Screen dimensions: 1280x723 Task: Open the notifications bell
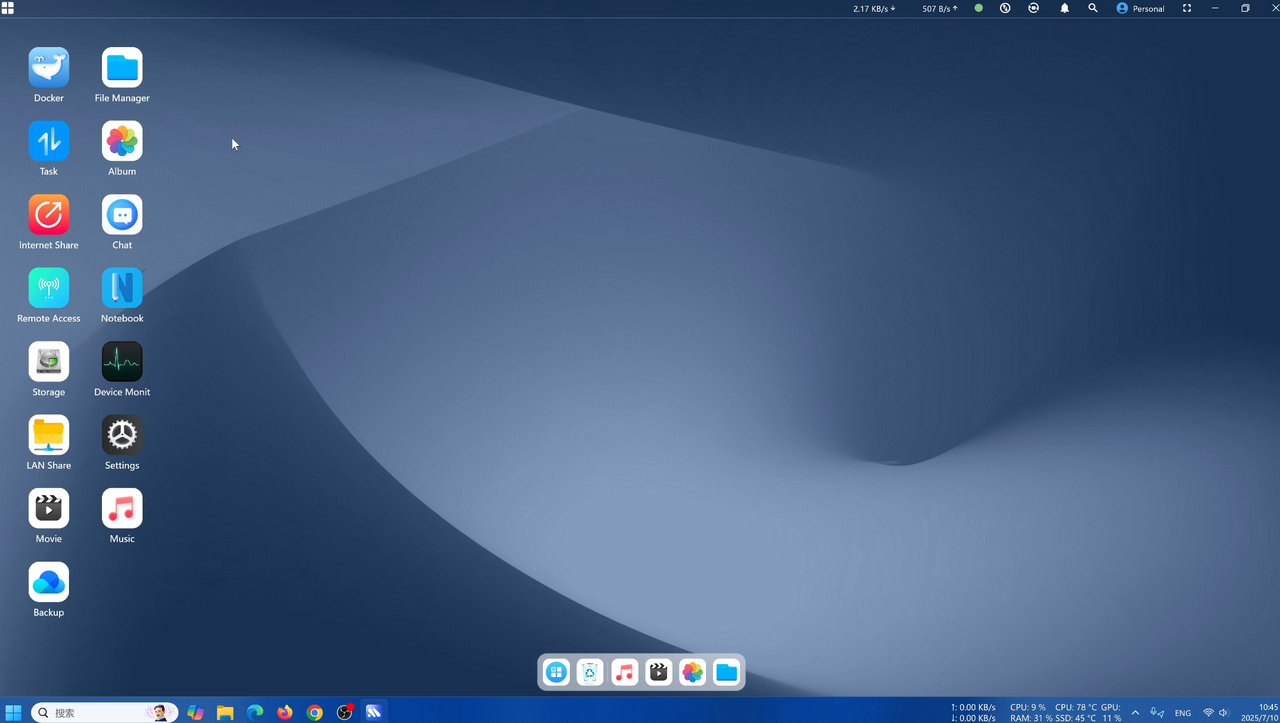point(1064,8)
